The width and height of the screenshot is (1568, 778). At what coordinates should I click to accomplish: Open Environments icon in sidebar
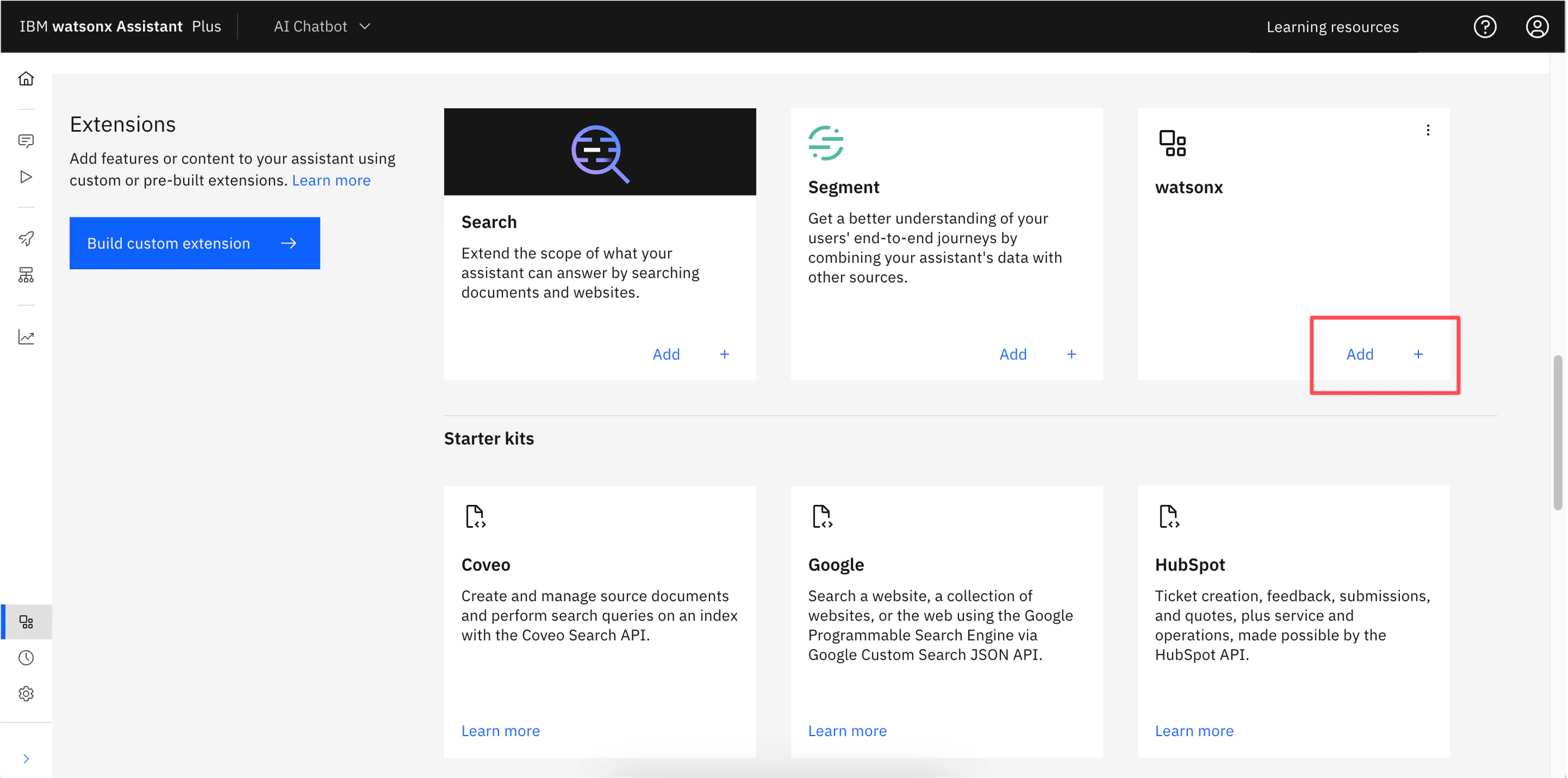26,275
